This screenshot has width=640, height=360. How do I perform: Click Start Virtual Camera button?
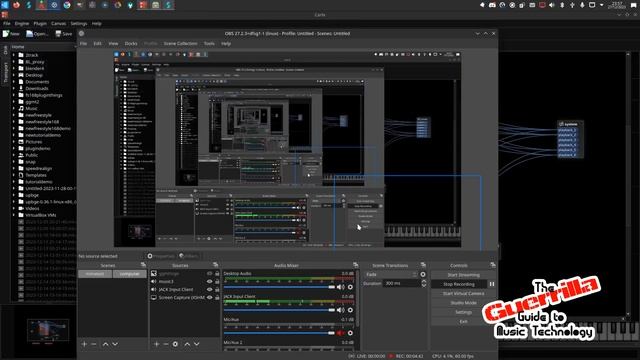tap(463, 293)
